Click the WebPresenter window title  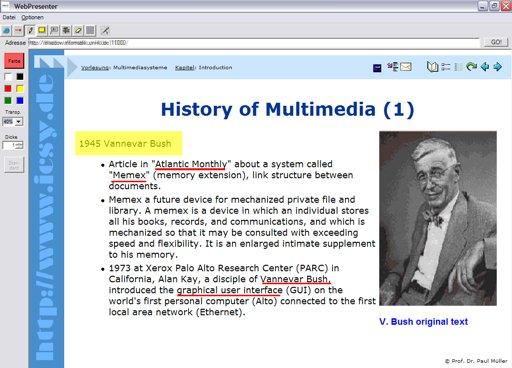click(36, 6)
